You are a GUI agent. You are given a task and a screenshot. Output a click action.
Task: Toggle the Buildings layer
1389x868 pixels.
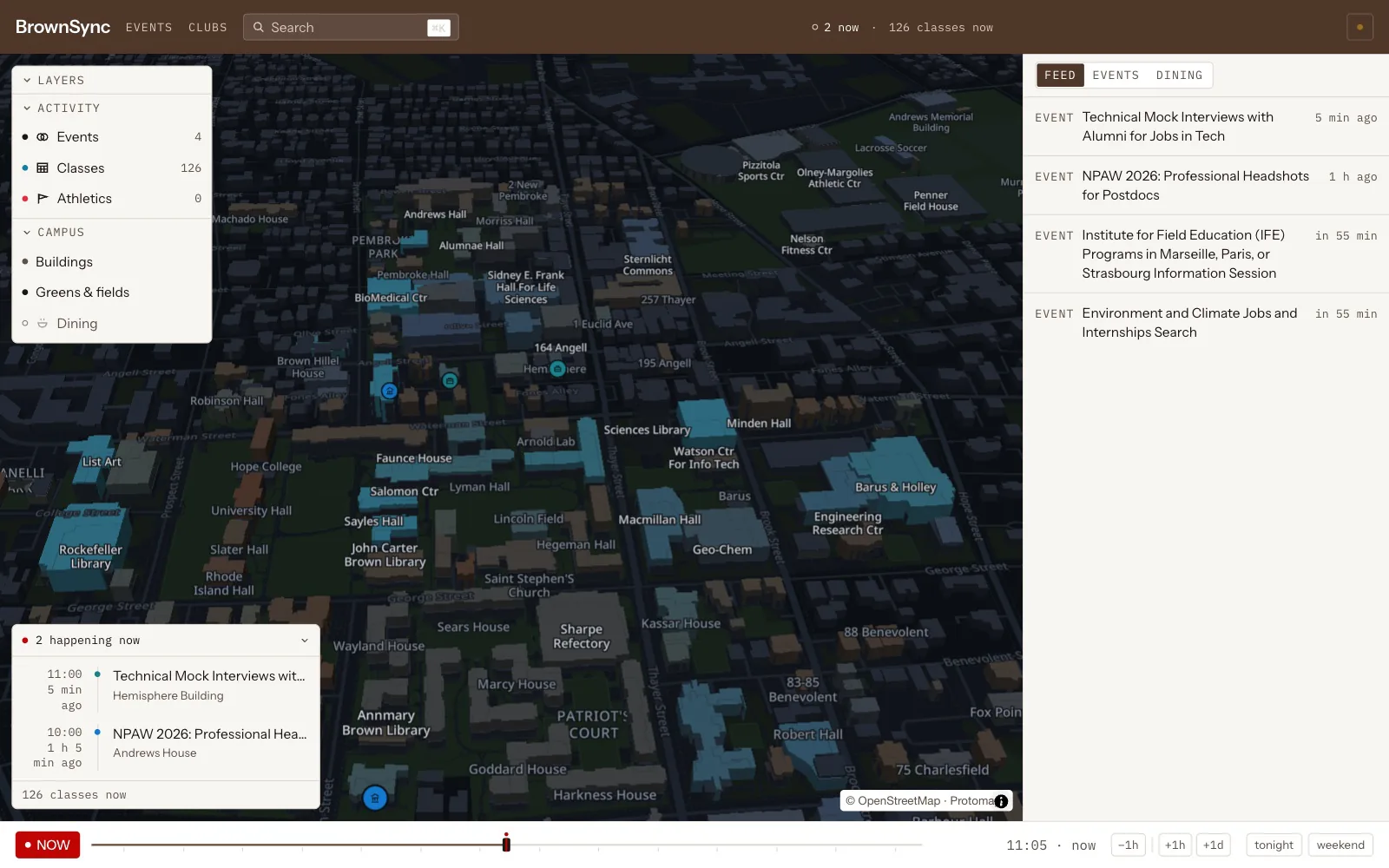coord(112,262)
